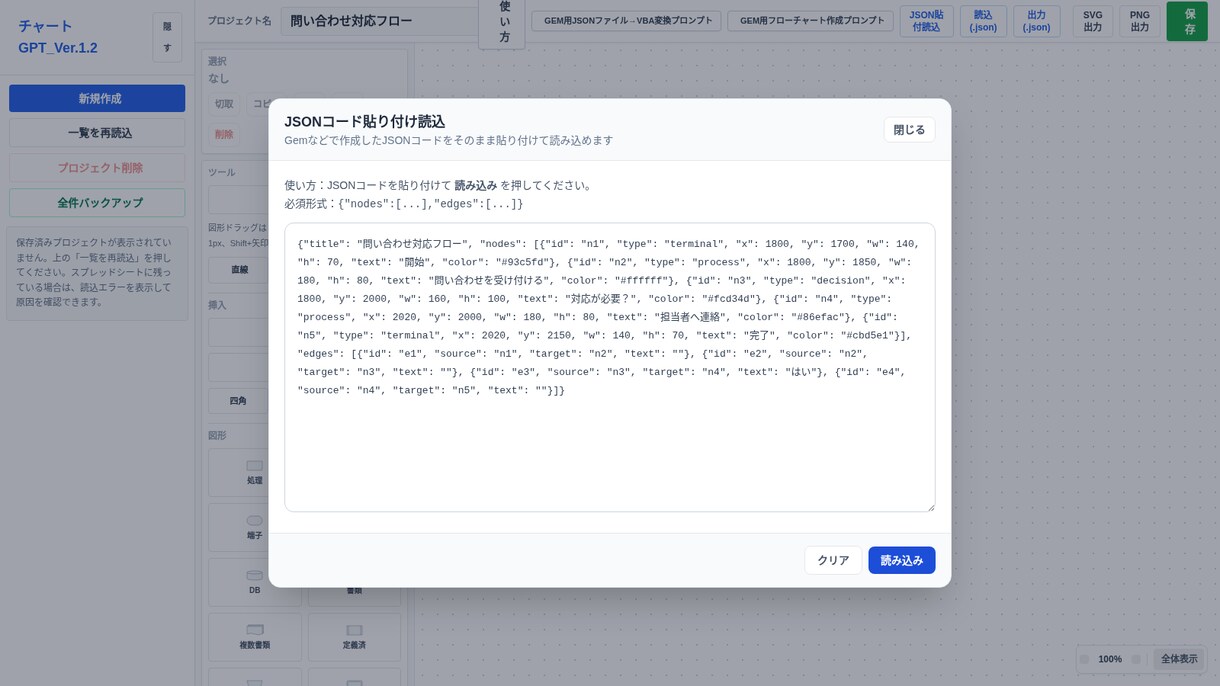
Task: Edit the プロジェクト名 project name field
Action: pos(380,21)
